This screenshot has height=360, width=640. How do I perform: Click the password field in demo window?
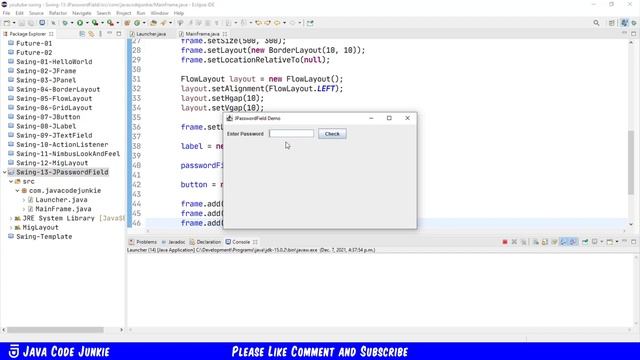[291, 133]
